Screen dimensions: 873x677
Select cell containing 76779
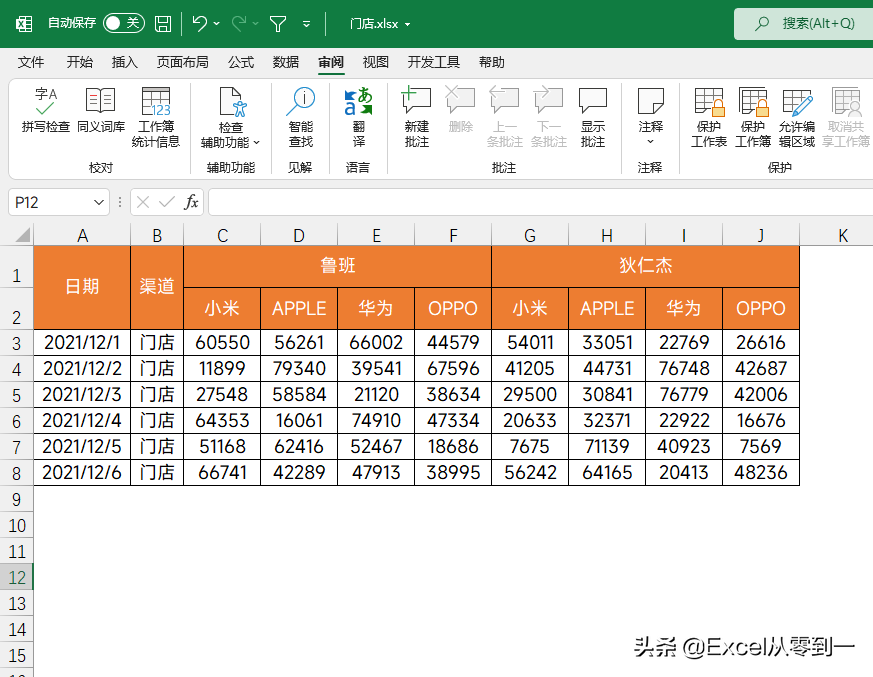tap(684, 394)
